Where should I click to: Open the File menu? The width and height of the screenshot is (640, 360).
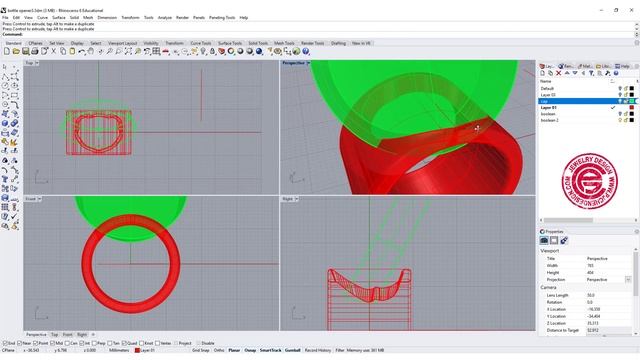coord(5,18)
